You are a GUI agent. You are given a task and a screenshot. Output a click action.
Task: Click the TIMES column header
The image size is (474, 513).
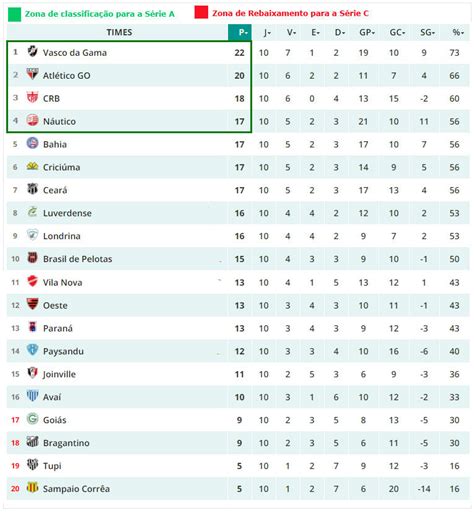click(119, 32)
